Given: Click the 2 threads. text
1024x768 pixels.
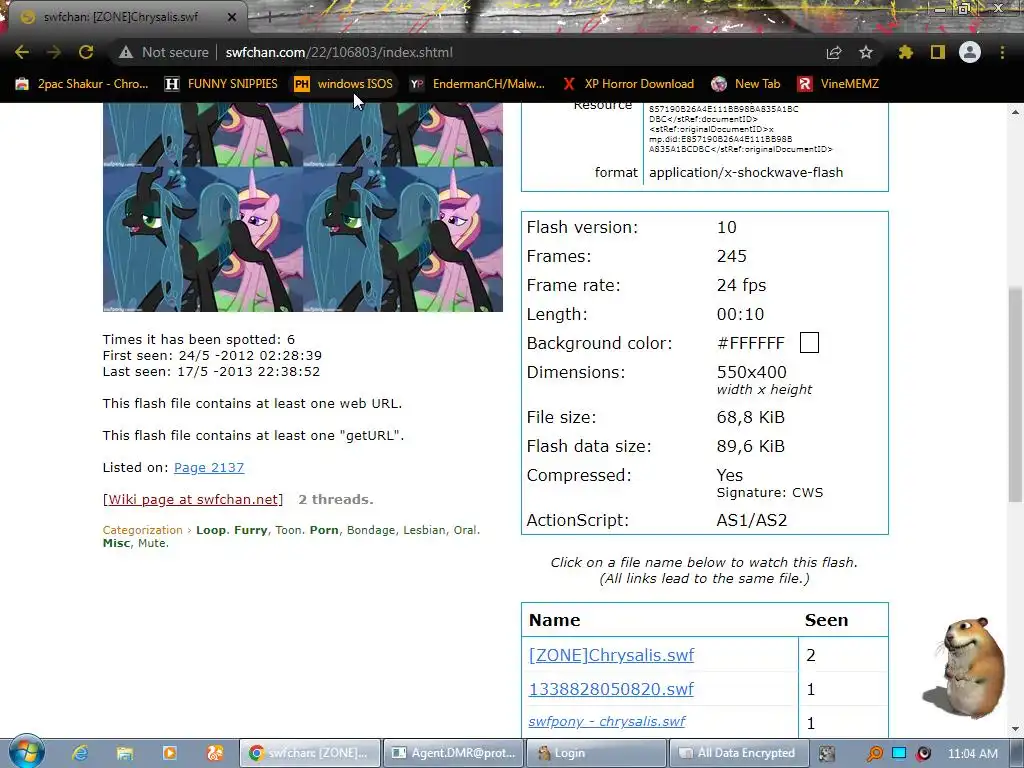Looking at the screenshot, I should coord(336,500).
